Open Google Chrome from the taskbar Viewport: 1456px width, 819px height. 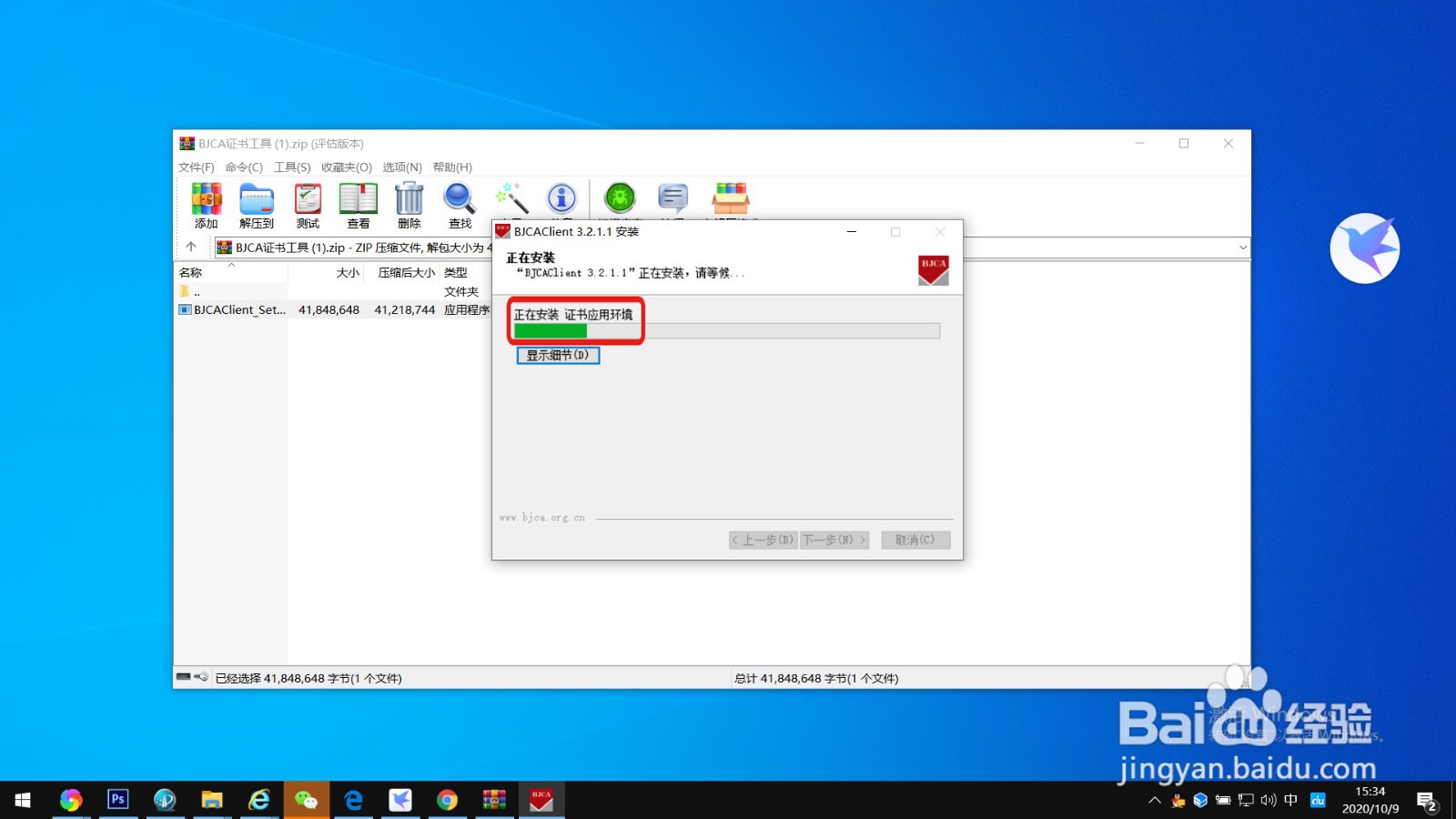coord(447,800)
